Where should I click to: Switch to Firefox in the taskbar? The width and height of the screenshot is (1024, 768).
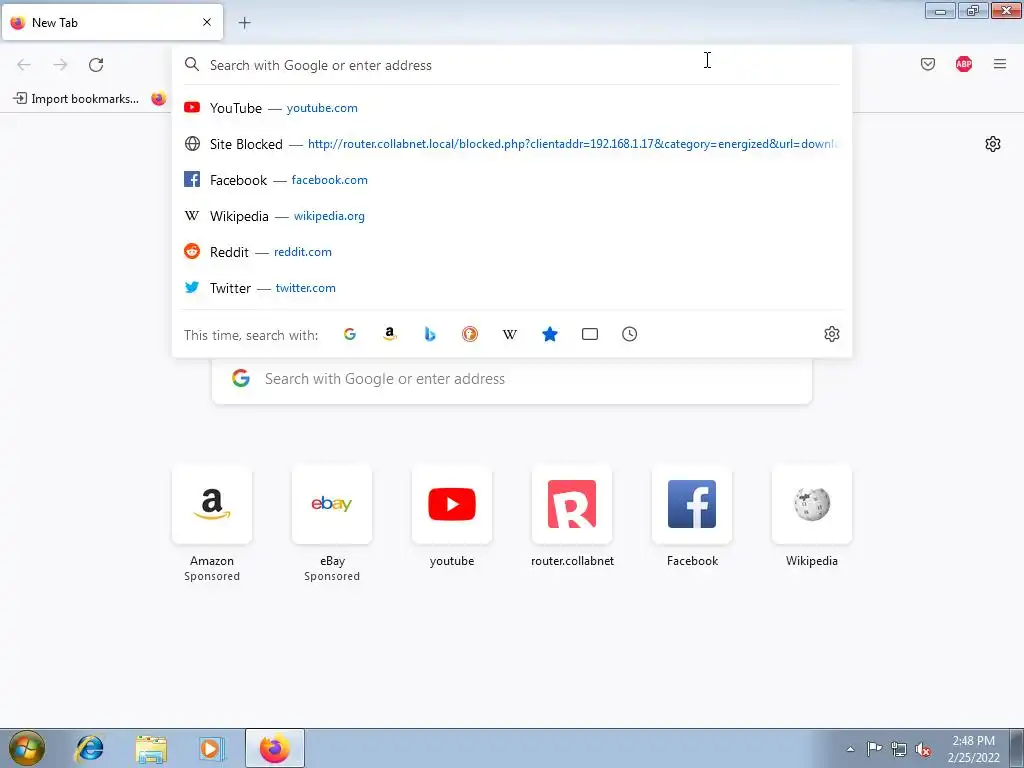pyautogui.click(x=275, y=748)
